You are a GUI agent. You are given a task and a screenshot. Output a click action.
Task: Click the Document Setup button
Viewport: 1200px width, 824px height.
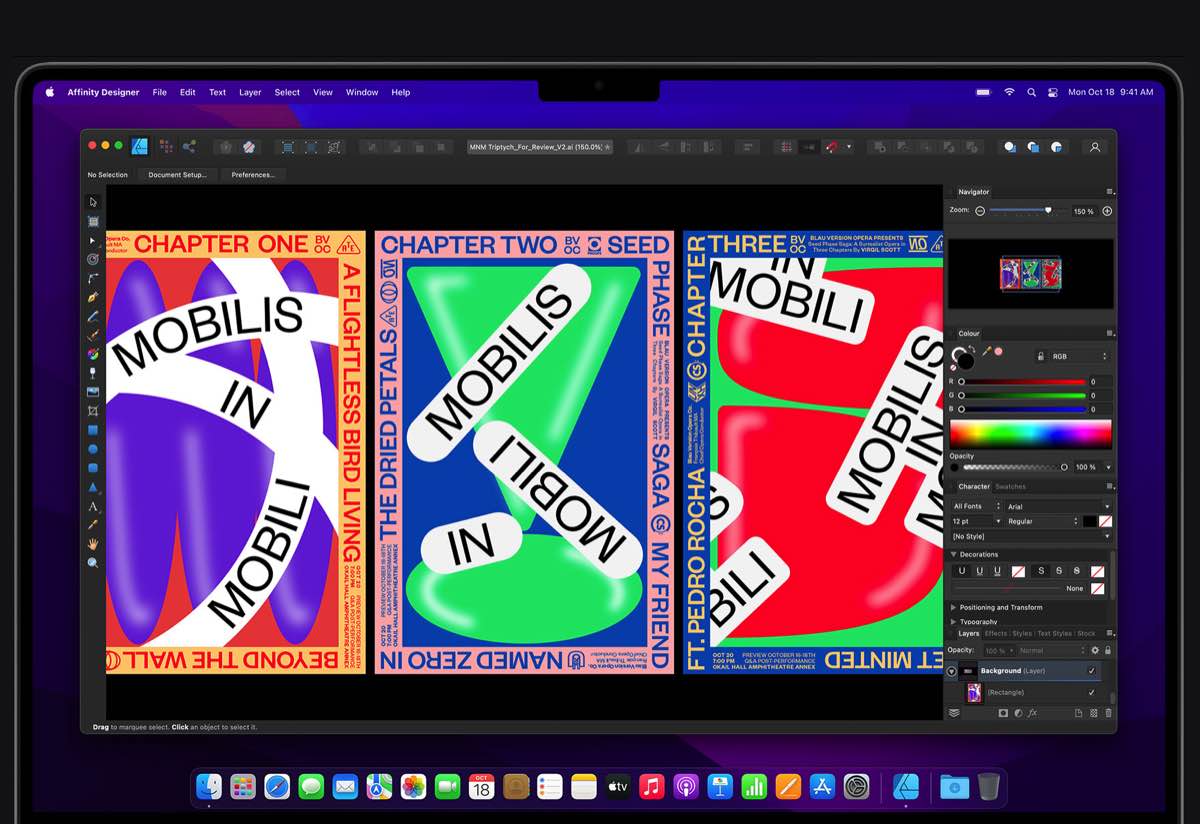point(177,174)
